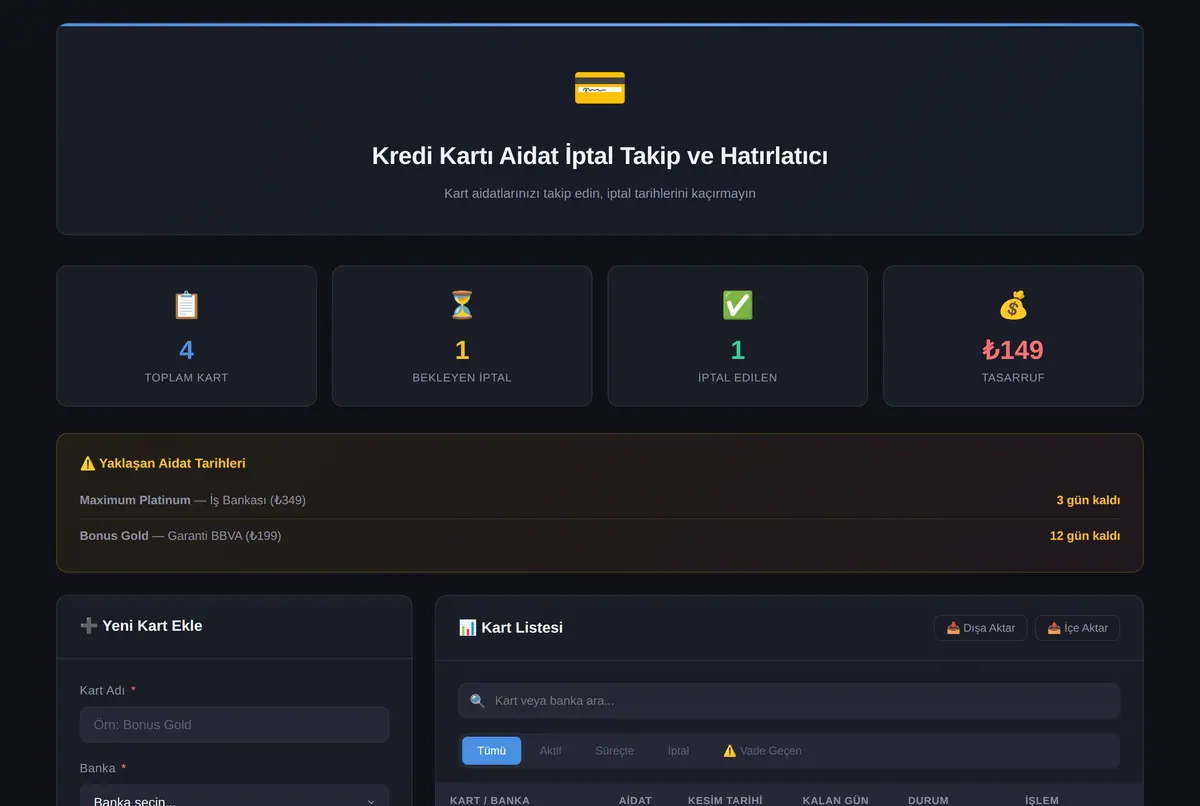Click the Maximum Platinum reminder row

click(600, 500)
